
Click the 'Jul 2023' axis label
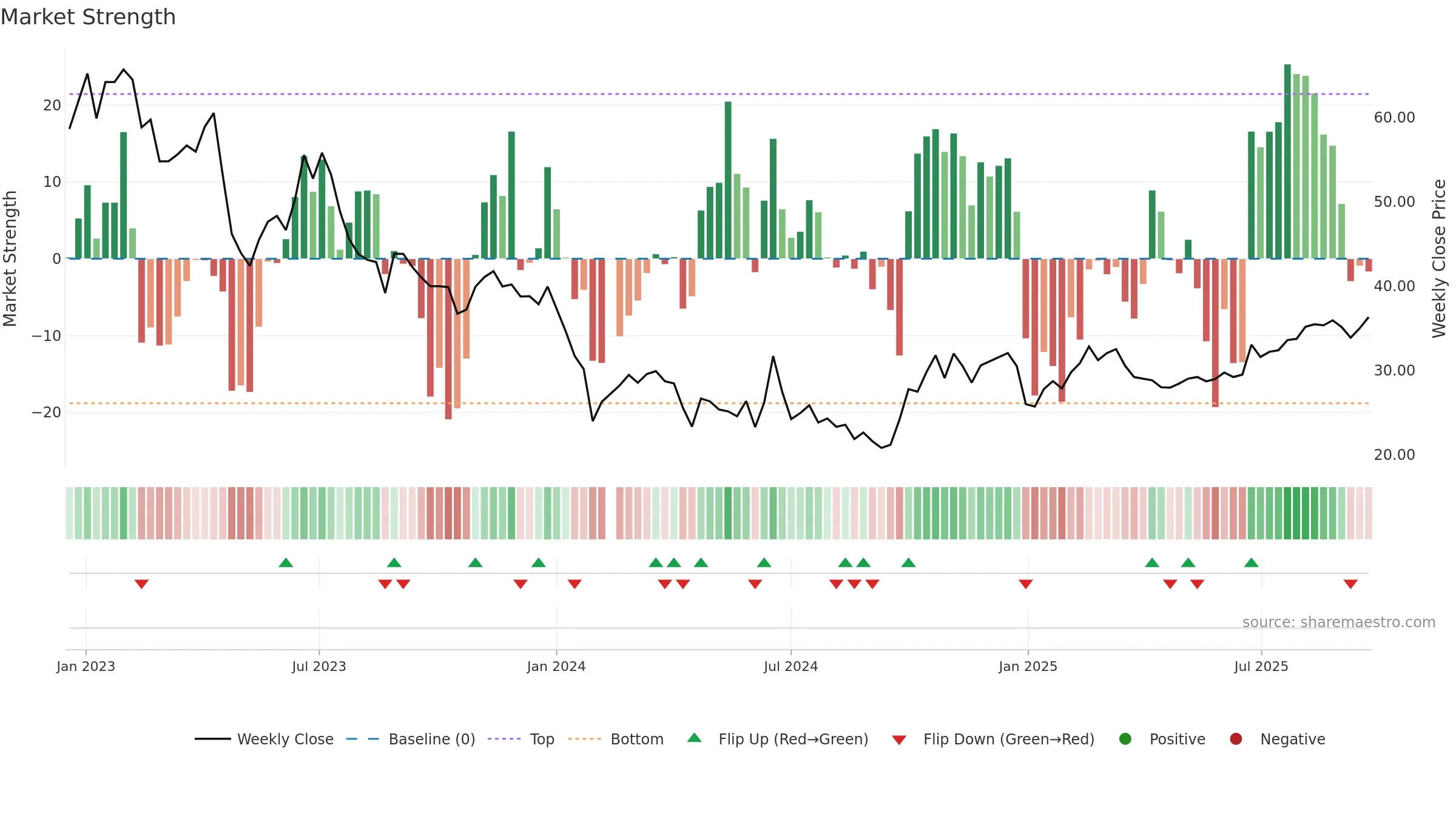coord(319,666)
